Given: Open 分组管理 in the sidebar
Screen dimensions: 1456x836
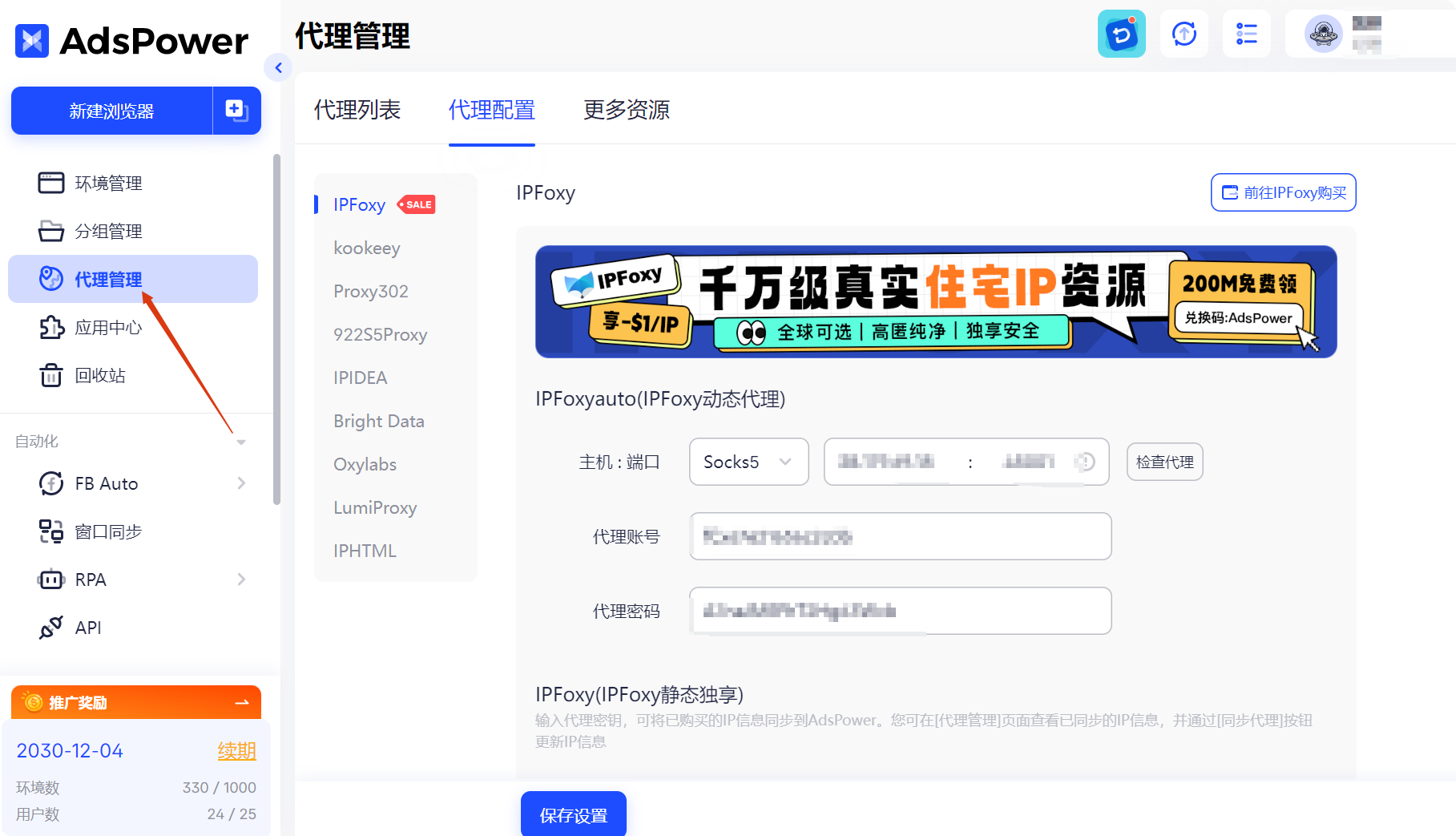Looking at the screenshot, I should coord(133,231).
